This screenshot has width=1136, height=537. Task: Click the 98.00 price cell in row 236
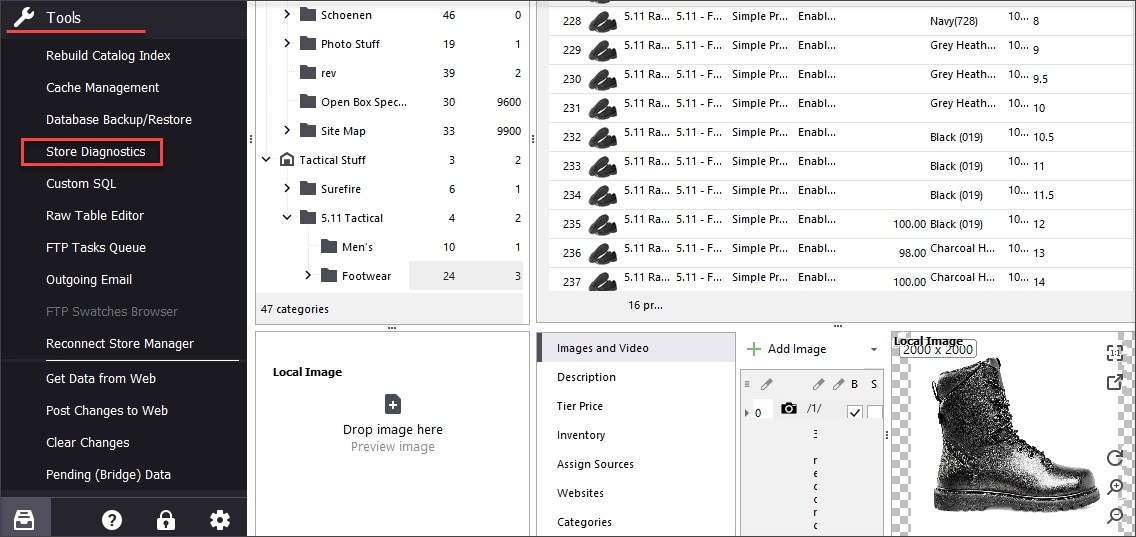pyautogui.click(x=911, y=253)
